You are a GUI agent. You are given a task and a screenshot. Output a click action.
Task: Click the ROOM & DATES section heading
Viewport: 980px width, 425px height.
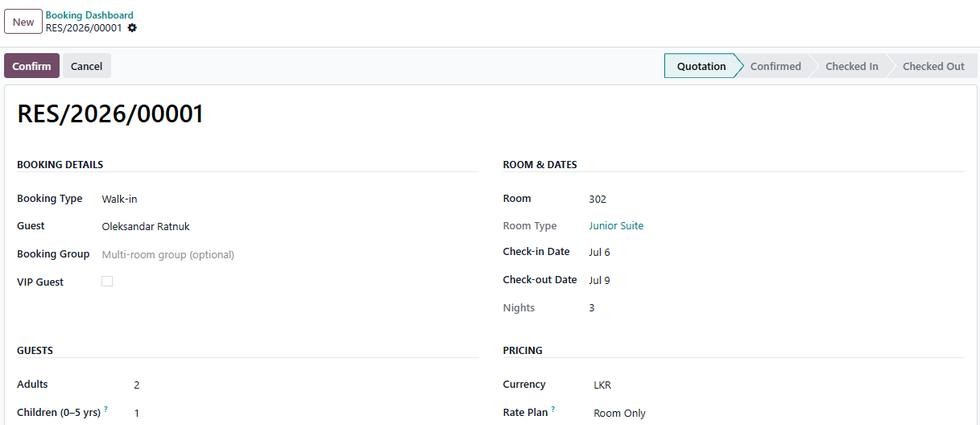pyautogui.click(x=540, y=165)
